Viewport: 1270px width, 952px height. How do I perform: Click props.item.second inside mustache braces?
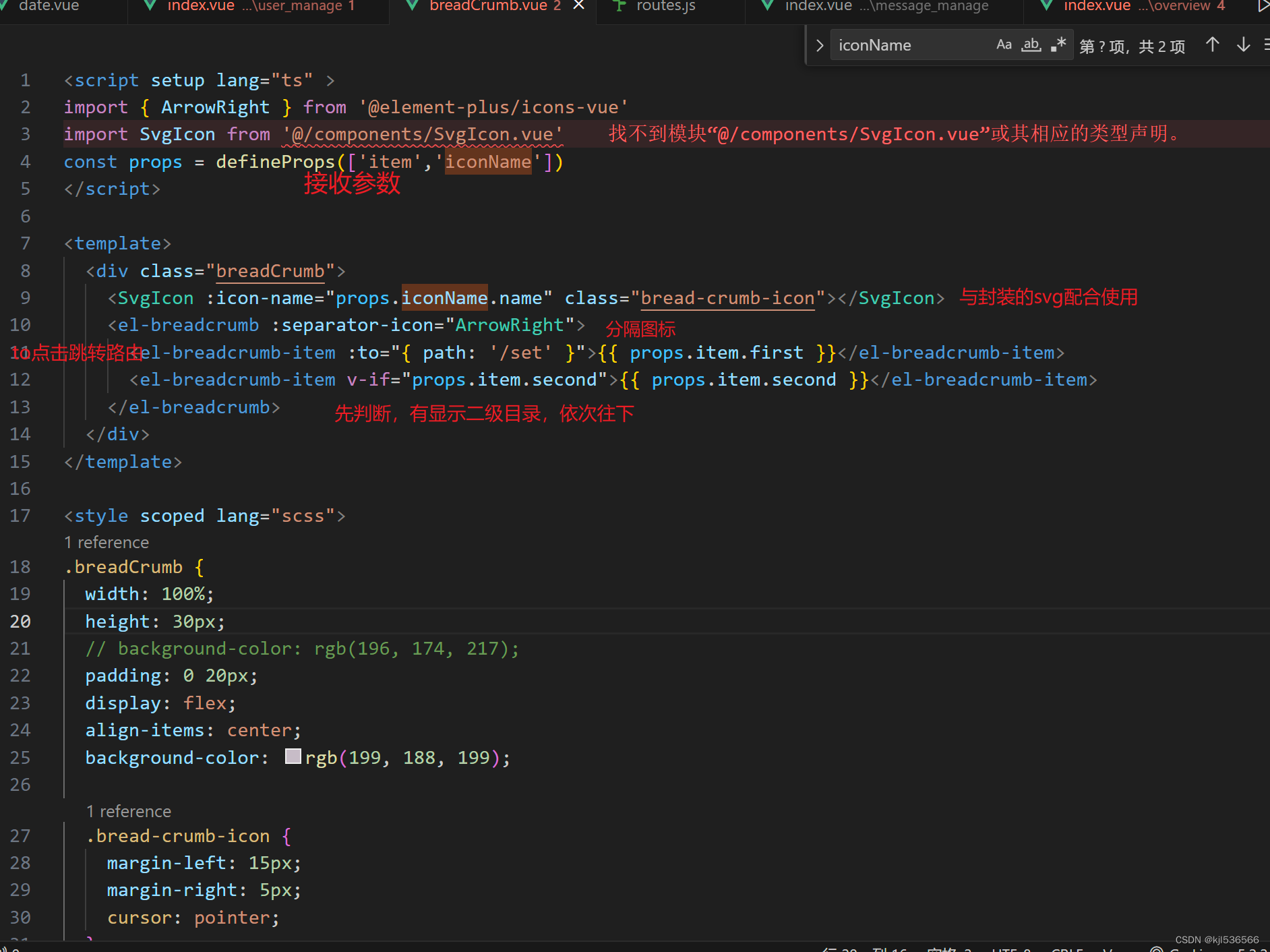click(744, 380)
